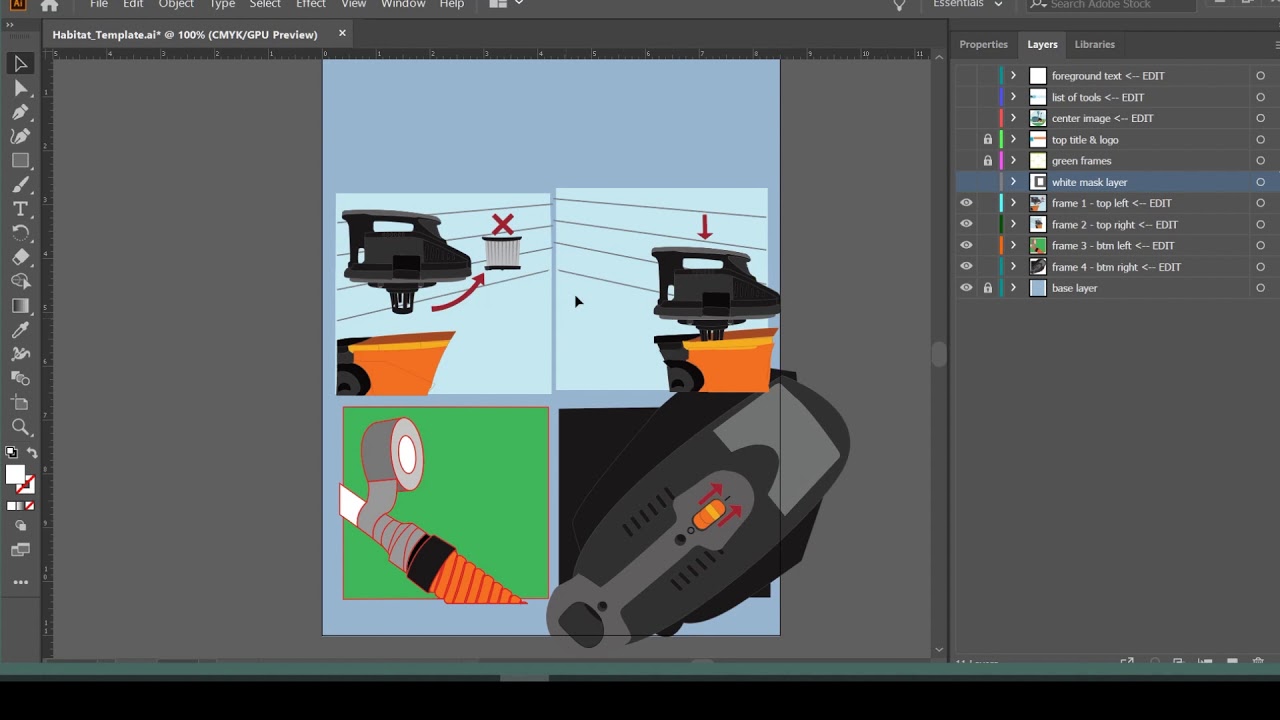Screen dimensions: 1280x720
Task: Select the Type tool
Action: click(x=20, y=209)
